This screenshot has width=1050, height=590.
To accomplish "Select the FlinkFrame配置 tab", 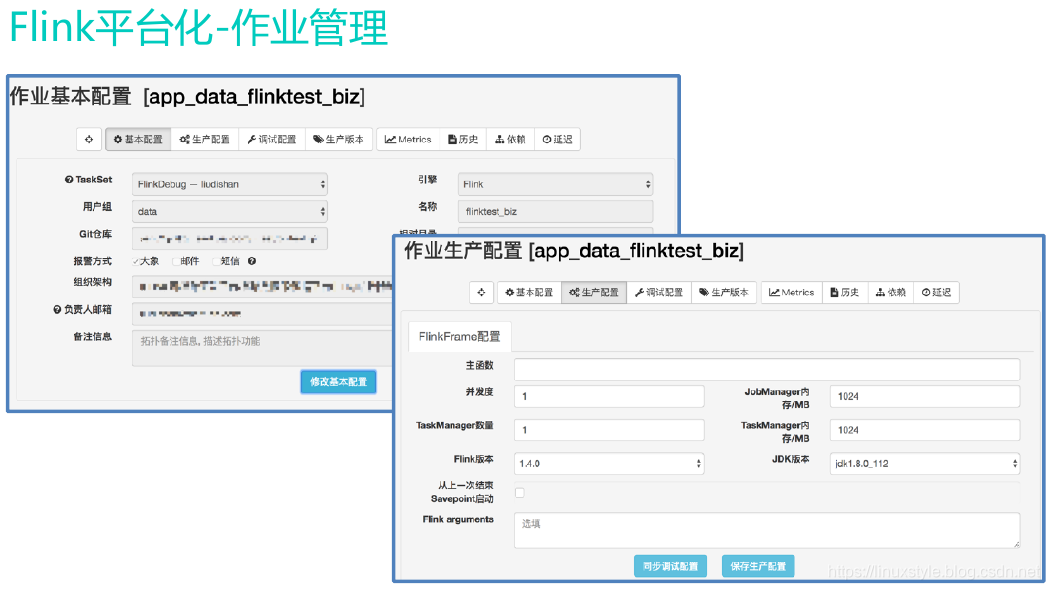I will [x=459, y=336].
